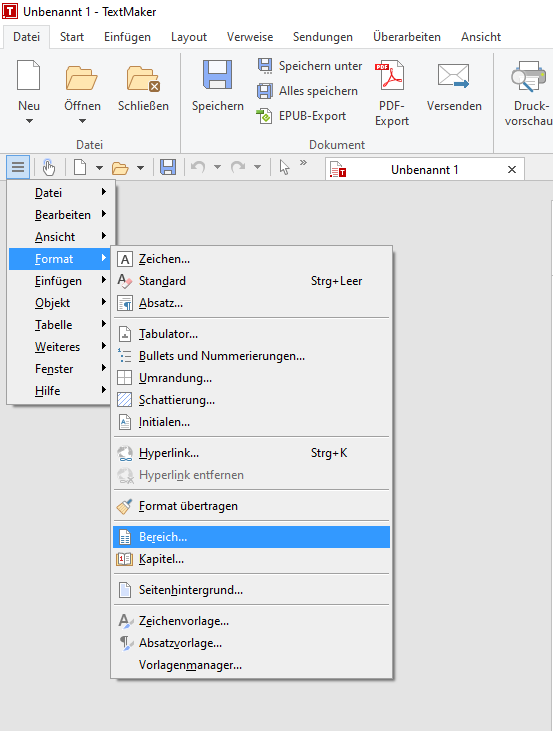Open Zeichenvorlage... character style entry
Viewport: 553px width, 731px height.
point(251,621)
